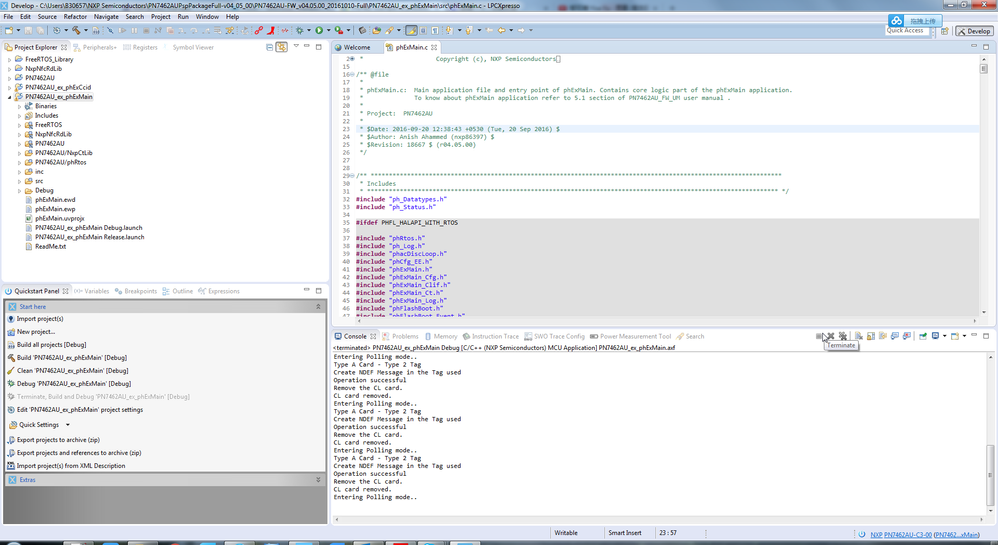Click 'Build all projects [Debug]' link
Image resolution: width=998 pixels, height=545 pixels.
point(52,344)
